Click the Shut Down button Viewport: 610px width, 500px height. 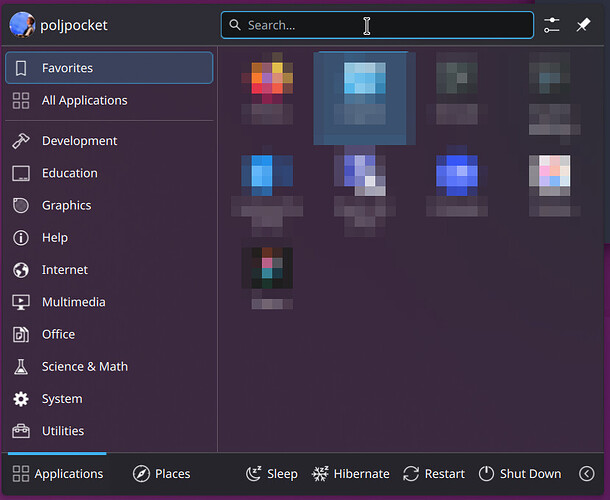click(520, 474)
